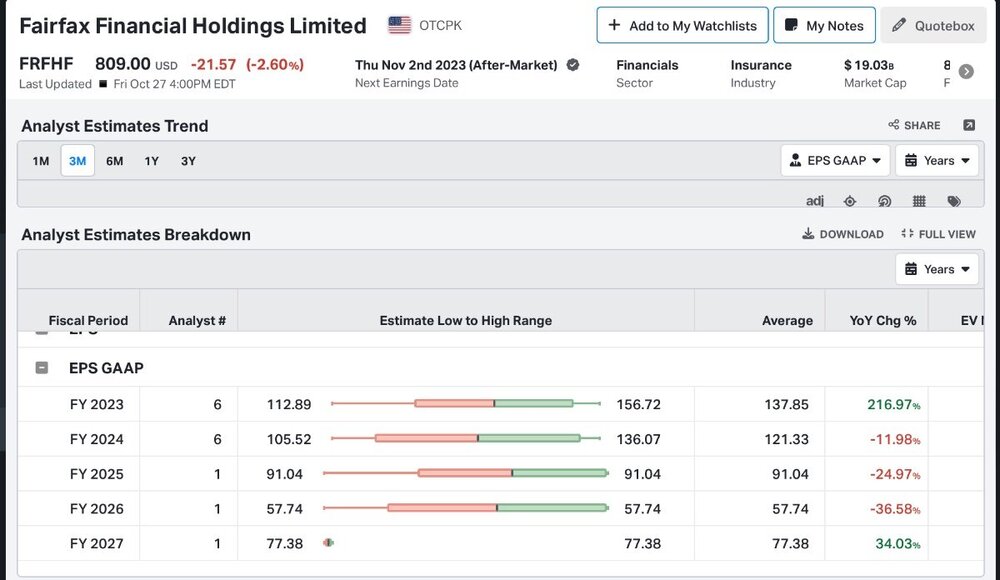The image size is (1000, 580).
Task: Select the 3Y time range tab
Action: point(188,161)
